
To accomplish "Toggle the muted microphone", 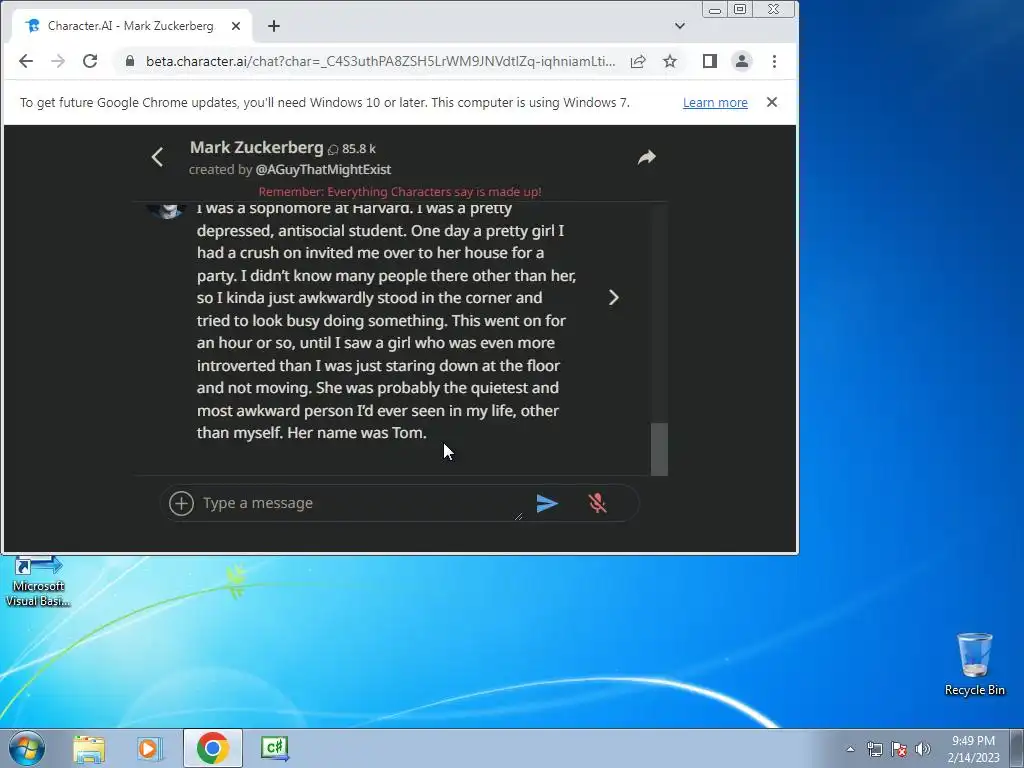I will pos(597,503).
